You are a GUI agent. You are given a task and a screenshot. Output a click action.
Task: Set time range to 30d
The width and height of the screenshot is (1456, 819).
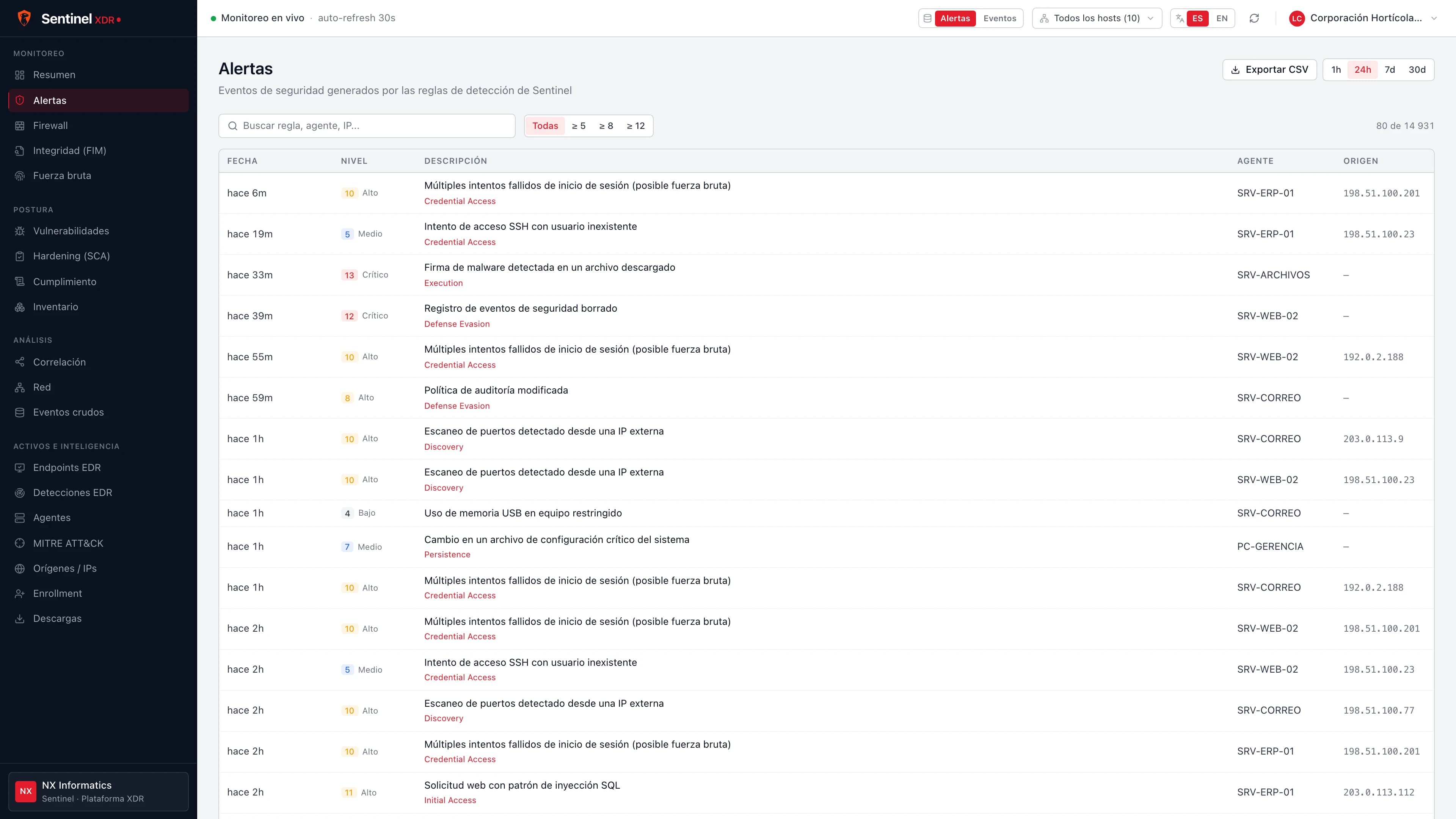(1417, 69)
